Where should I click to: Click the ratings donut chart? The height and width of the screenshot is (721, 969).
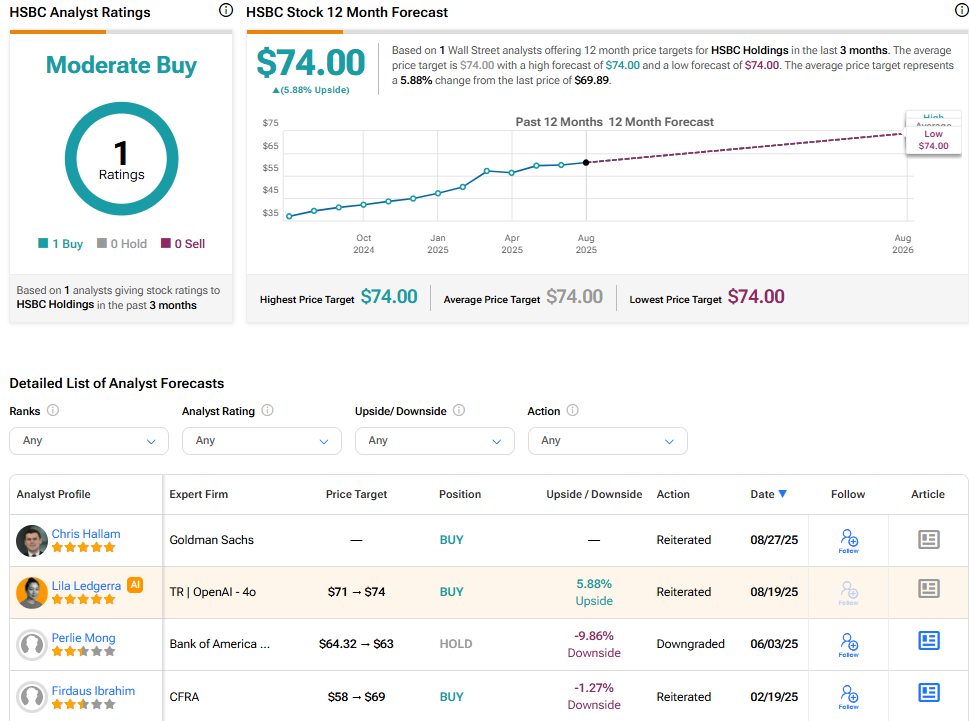(x=122, y=159)
